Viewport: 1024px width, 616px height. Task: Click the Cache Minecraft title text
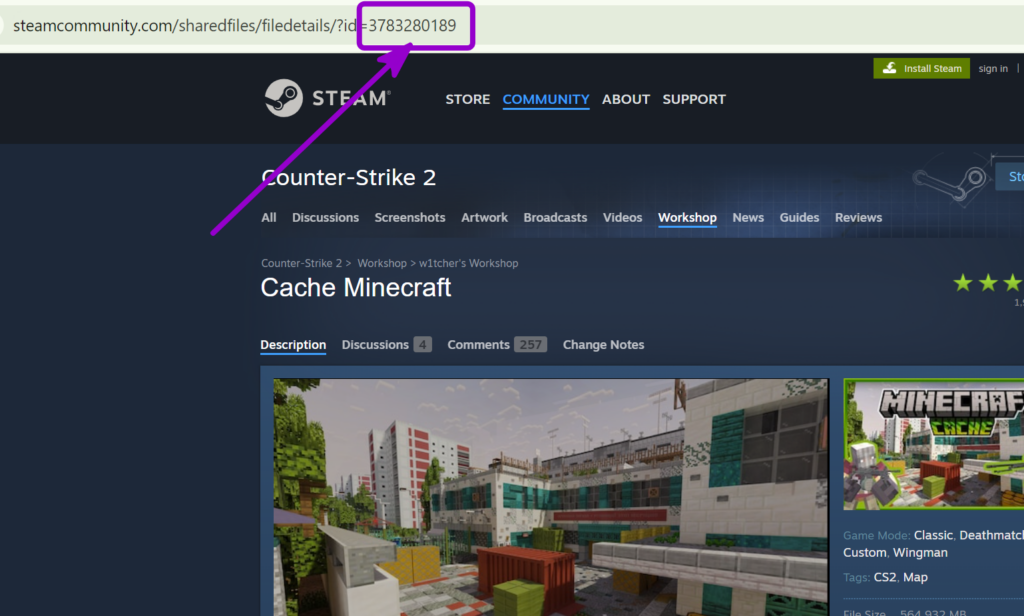coord(356,287)
